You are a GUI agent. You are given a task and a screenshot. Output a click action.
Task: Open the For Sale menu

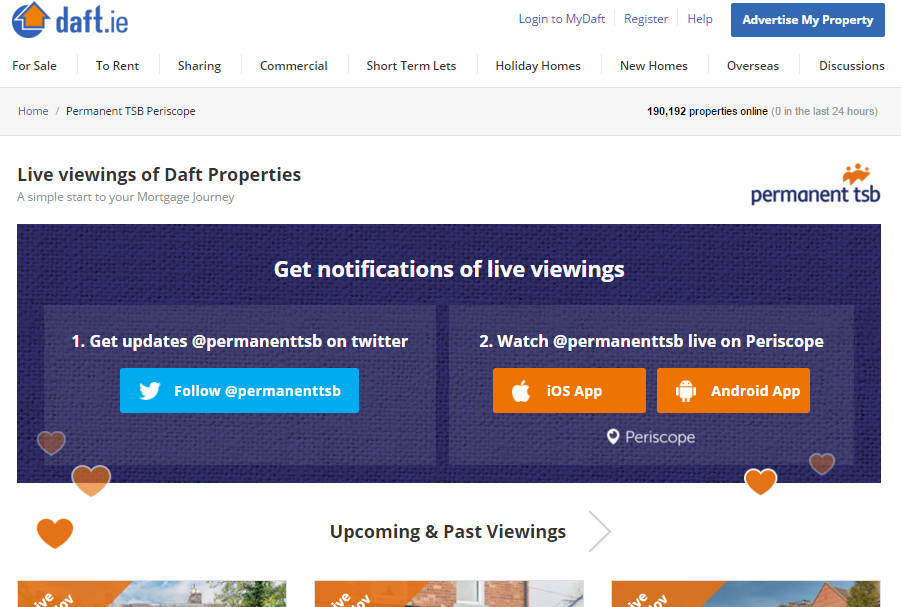pos(34,66)
